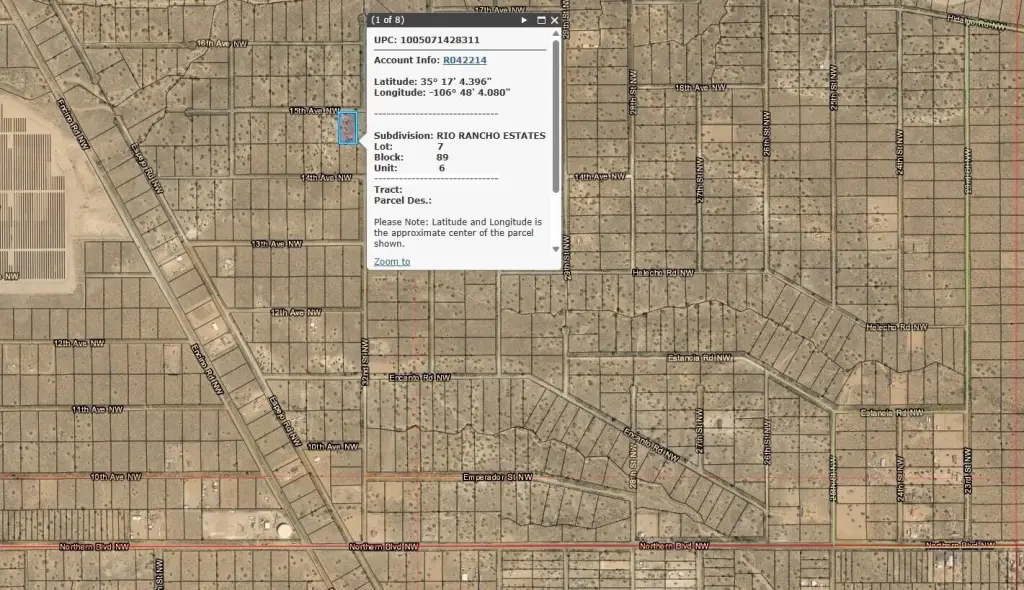Open account info link R042214
Viewport: 1024px width, 590px height.
click(x=464, y=60)
